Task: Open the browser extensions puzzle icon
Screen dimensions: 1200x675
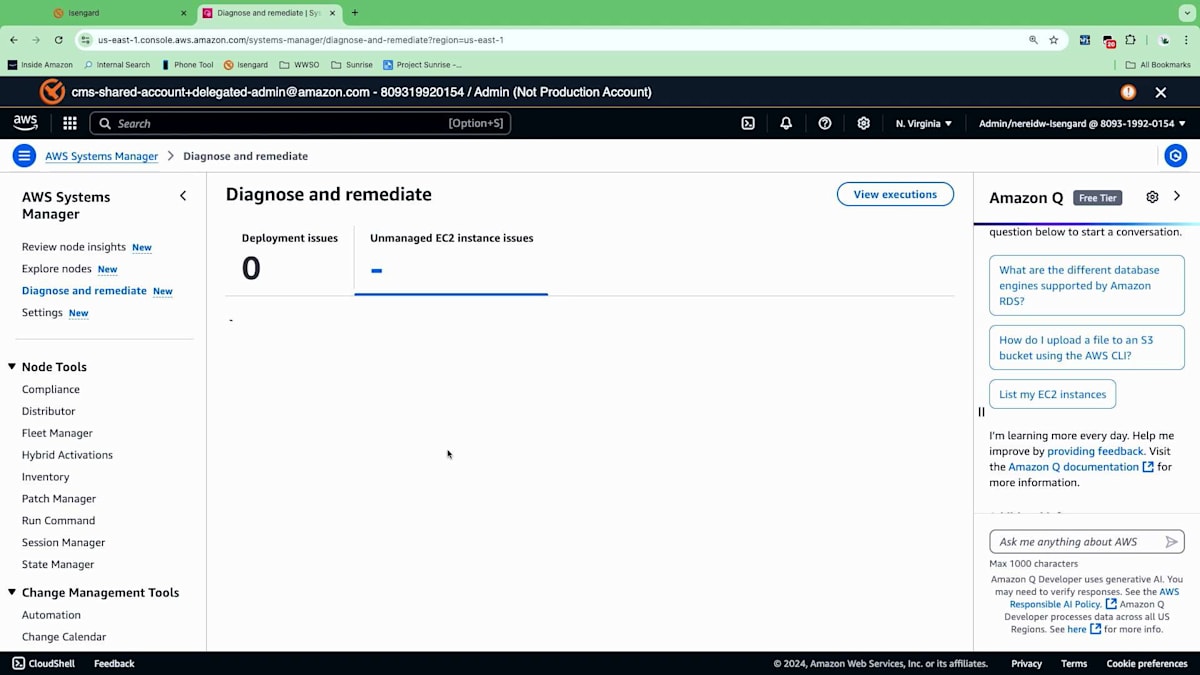Action: [1130, 40]
